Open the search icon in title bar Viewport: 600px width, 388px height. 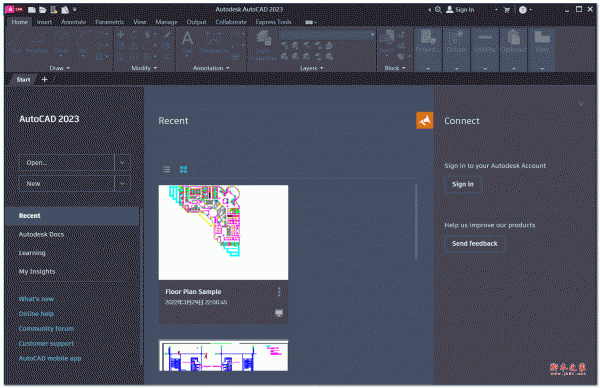(x=439, y=10)
